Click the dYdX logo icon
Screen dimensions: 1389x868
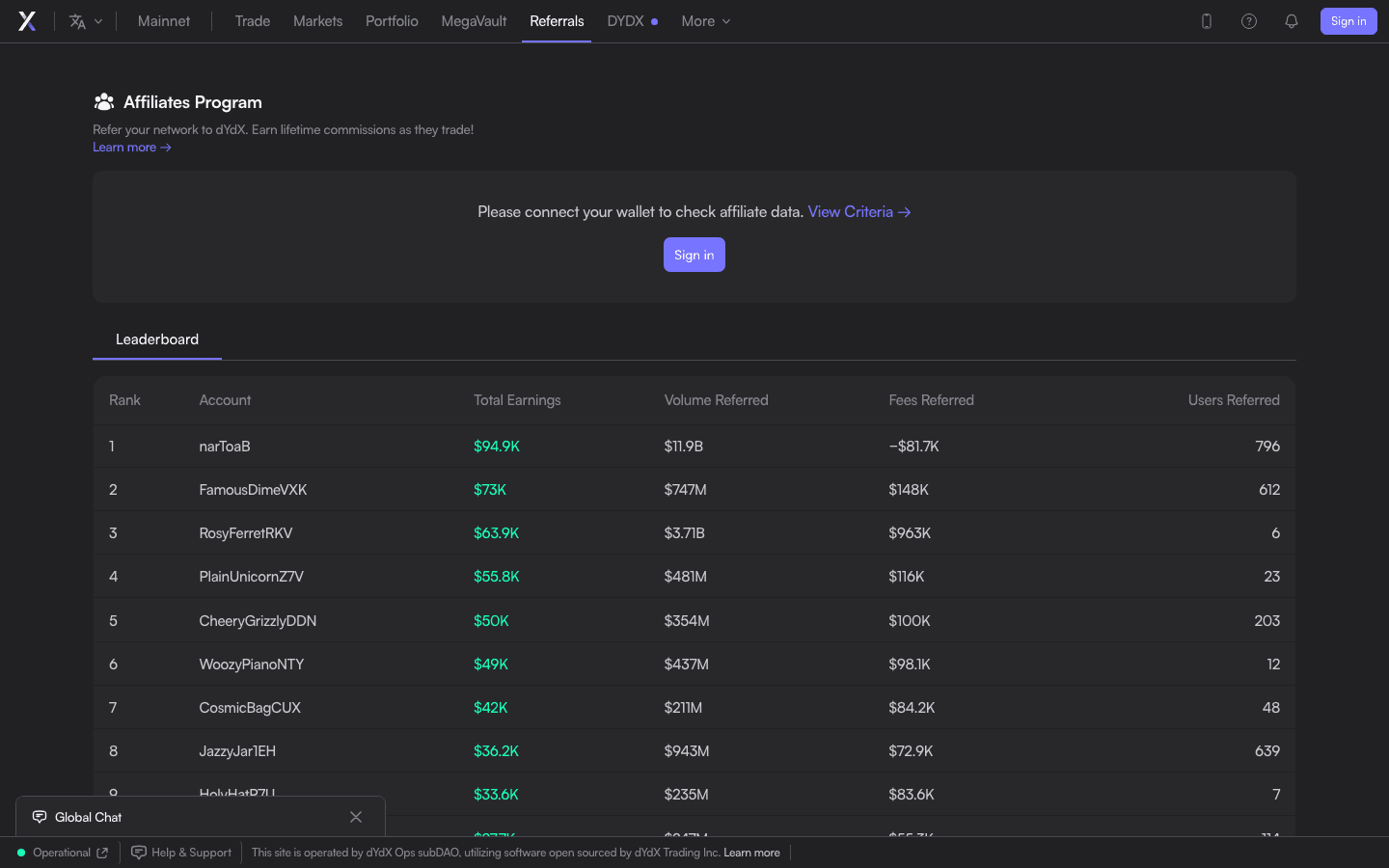point(27,21)
